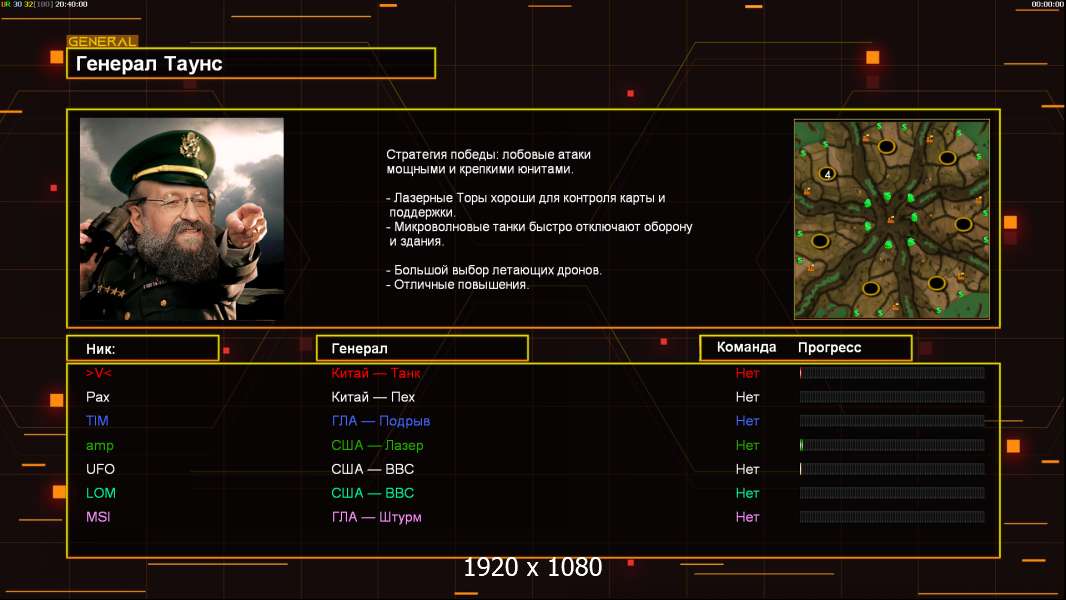Select player nick "amp"
The image size is (1066, 600).
pos(99,446)
